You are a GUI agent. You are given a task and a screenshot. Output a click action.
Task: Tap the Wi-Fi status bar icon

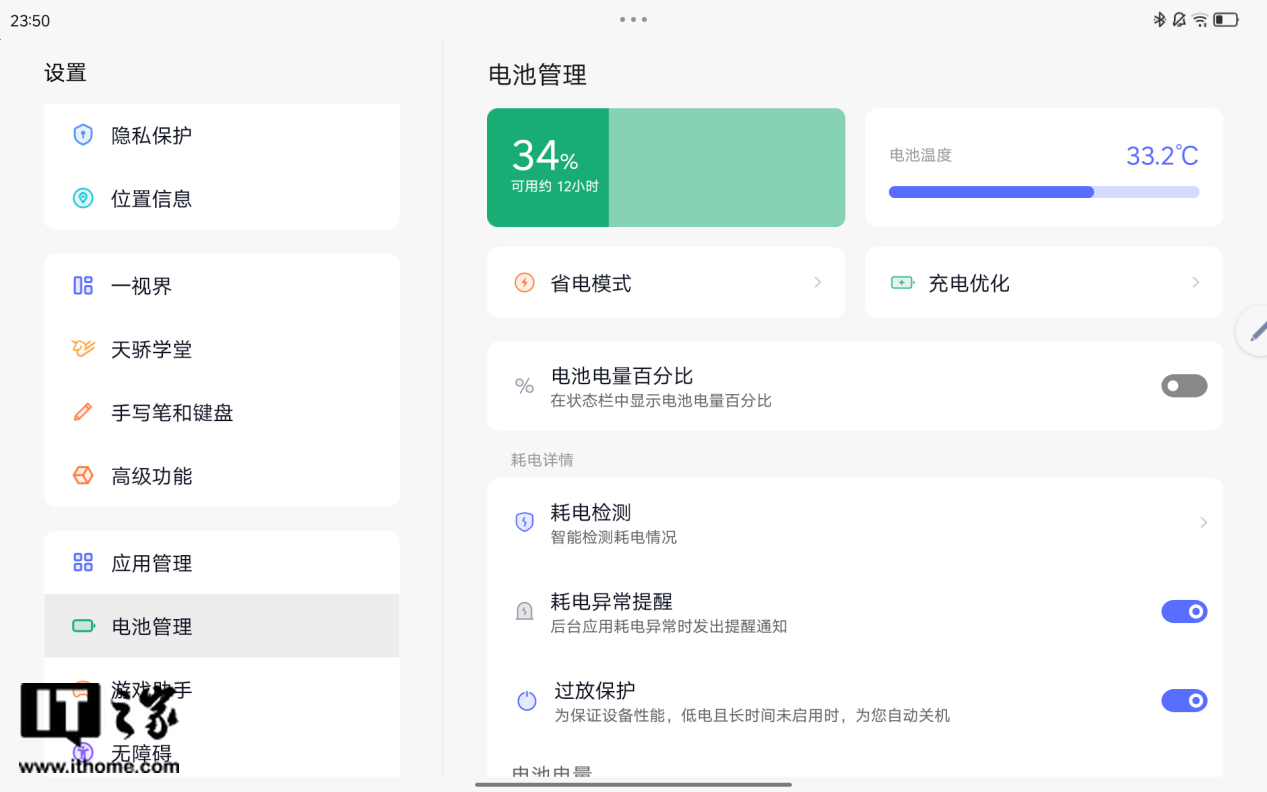tap(1200, 20)
